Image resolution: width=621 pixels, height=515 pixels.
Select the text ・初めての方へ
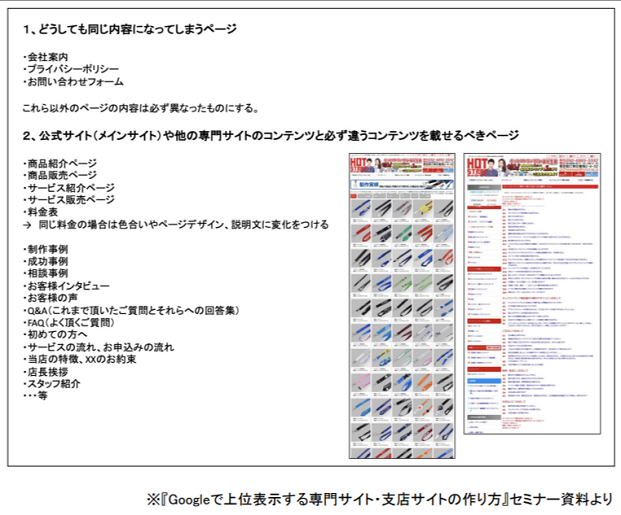click(x=55, y=335)
